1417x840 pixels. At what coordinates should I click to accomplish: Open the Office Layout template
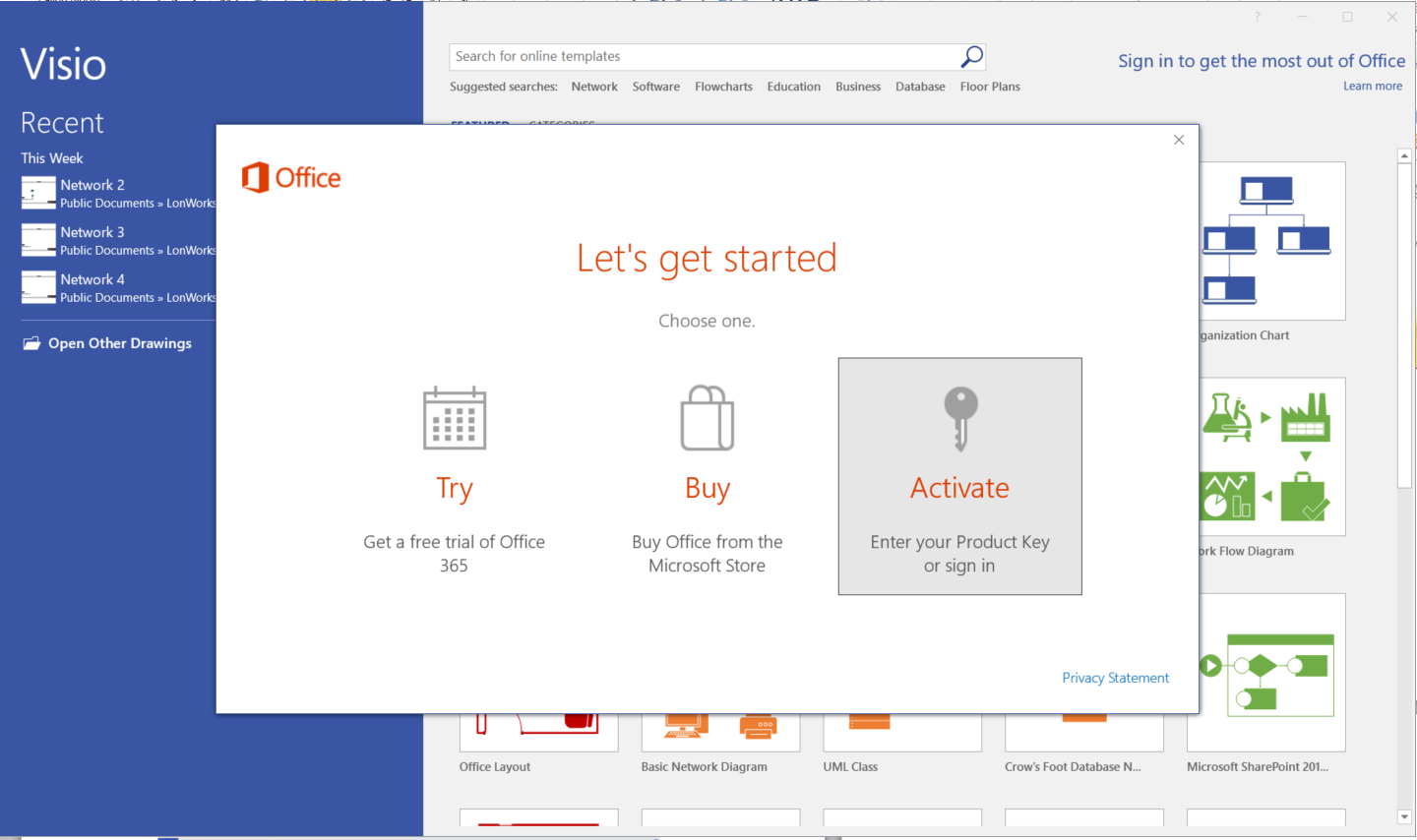(x=538, y=733)
